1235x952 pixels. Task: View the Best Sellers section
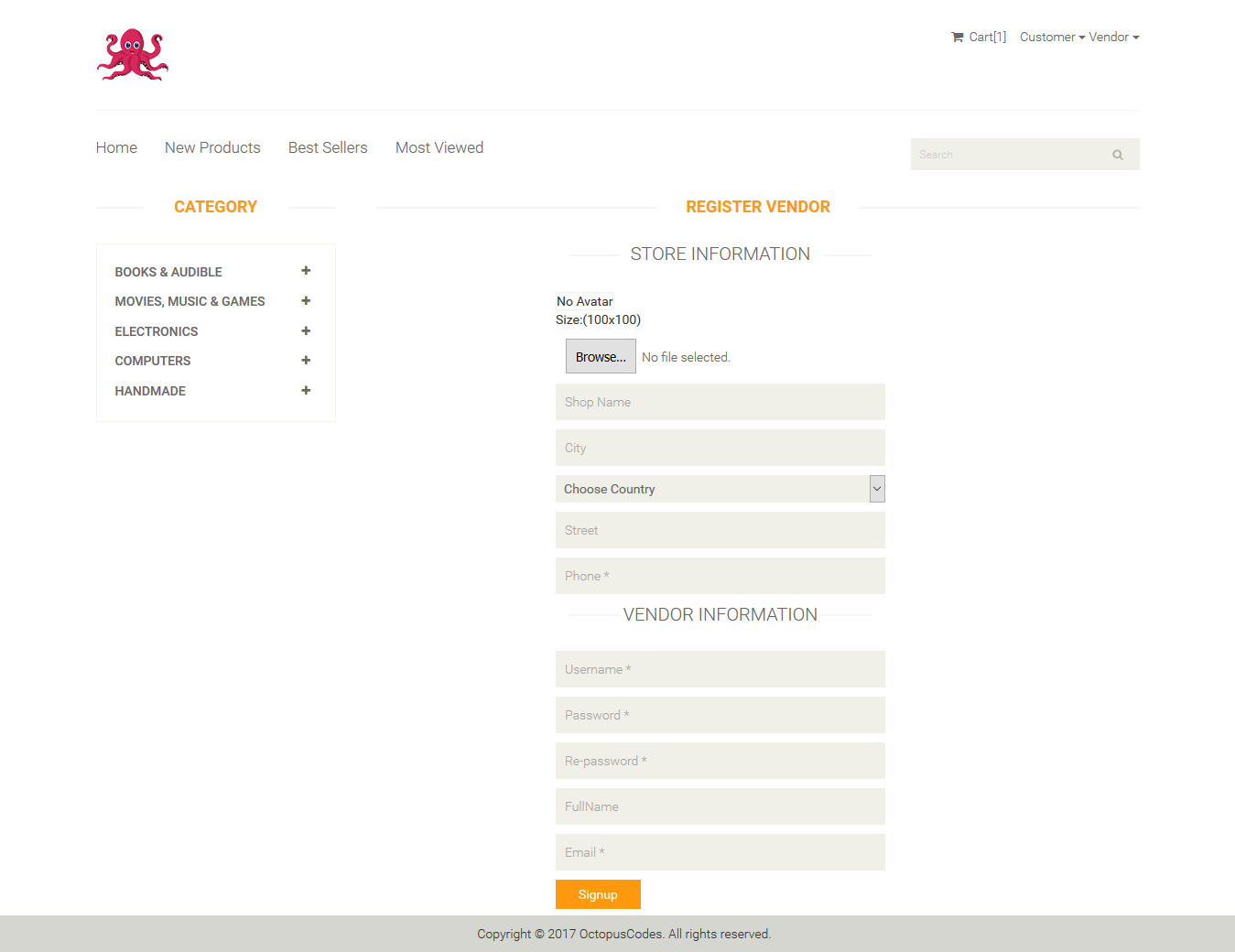point(327,147)
